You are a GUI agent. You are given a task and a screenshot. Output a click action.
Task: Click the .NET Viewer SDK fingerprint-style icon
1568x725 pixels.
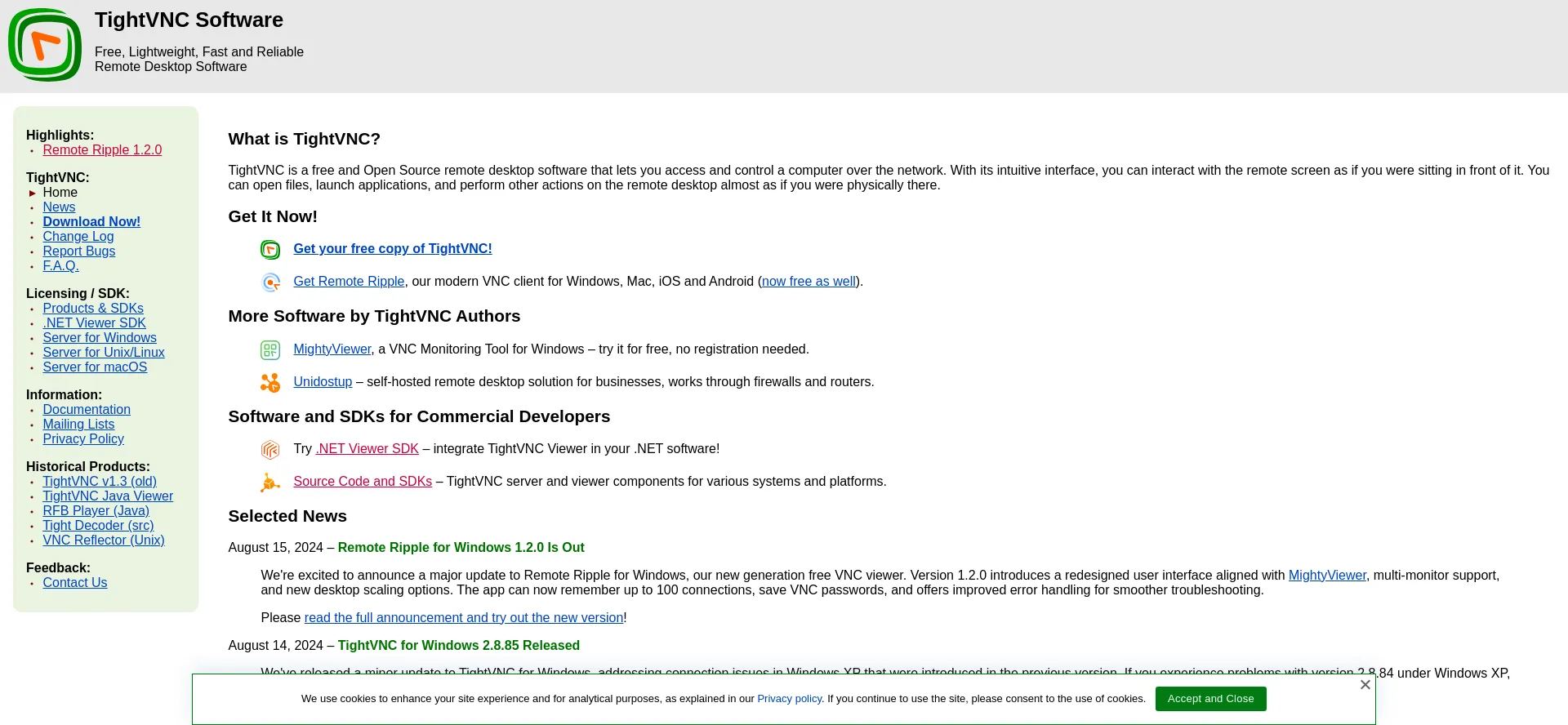coord(270,450)
